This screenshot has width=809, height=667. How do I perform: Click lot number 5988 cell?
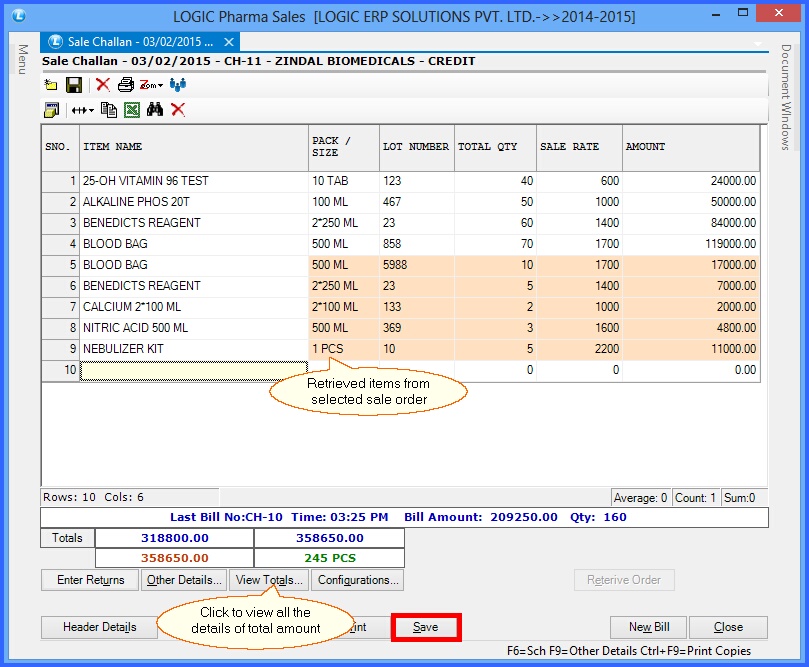point(416,265)
